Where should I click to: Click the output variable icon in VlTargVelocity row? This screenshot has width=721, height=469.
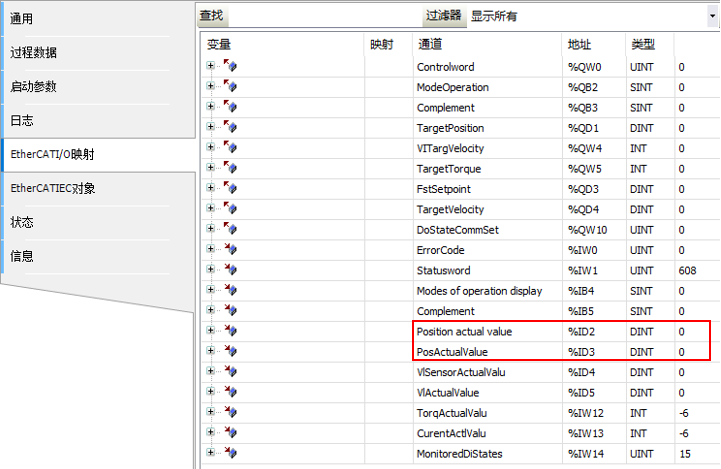(230, 147)
